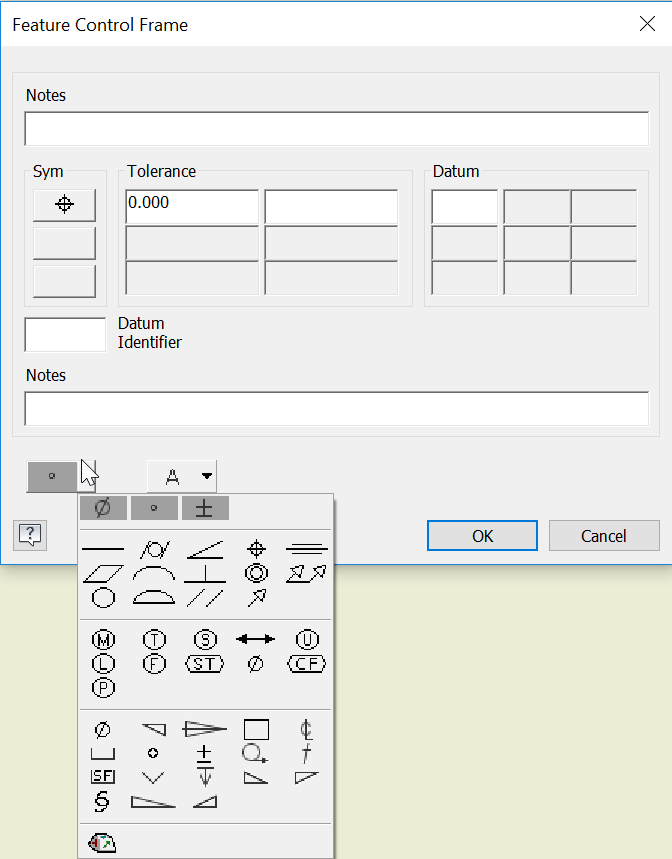Toggle the plus-minus symbol tab

point(204,507)
